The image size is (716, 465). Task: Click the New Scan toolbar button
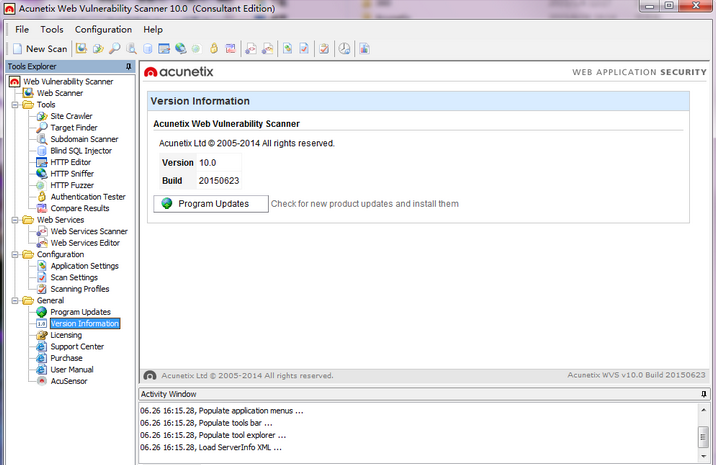point(40,48)
